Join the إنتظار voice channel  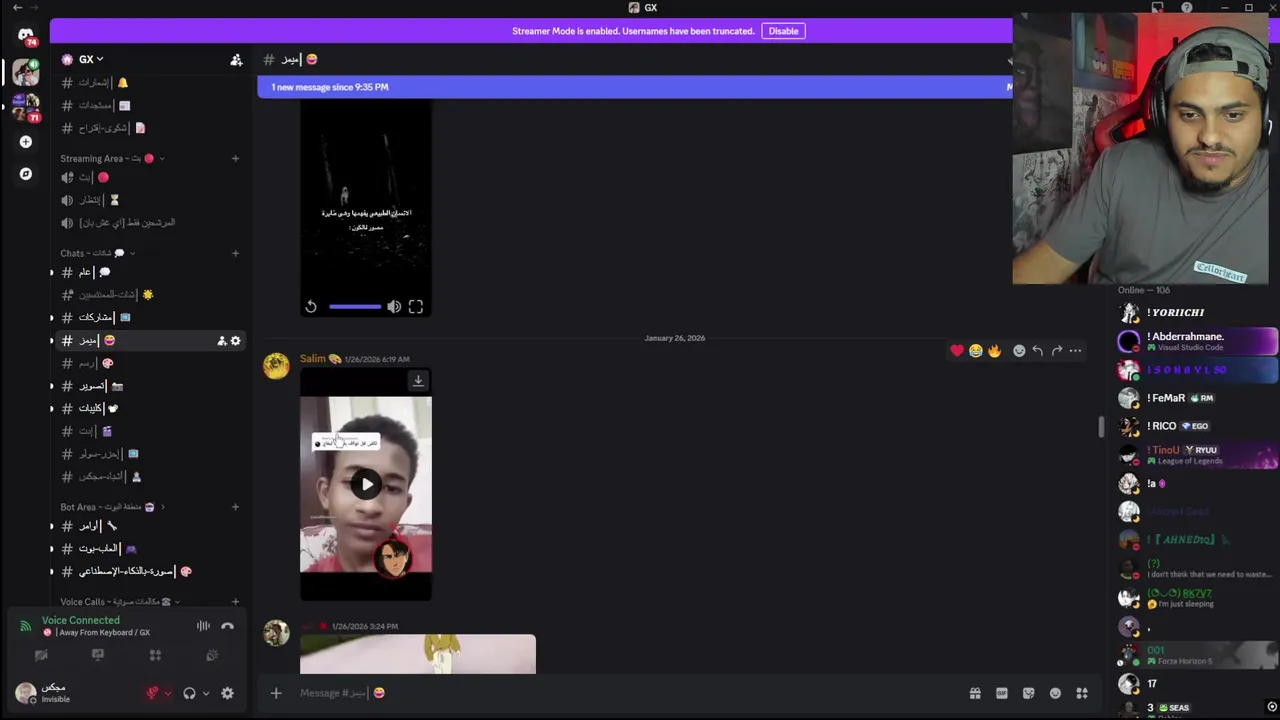tap(148, 200)
